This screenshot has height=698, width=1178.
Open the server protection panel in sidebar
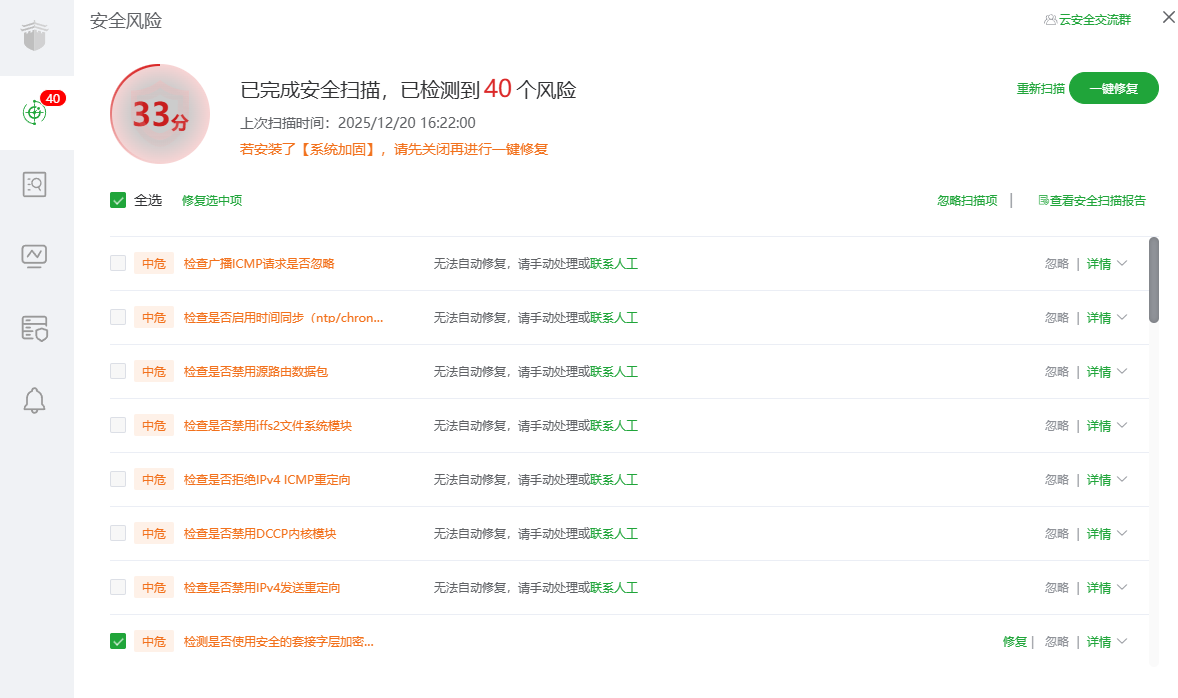[35, 328]
